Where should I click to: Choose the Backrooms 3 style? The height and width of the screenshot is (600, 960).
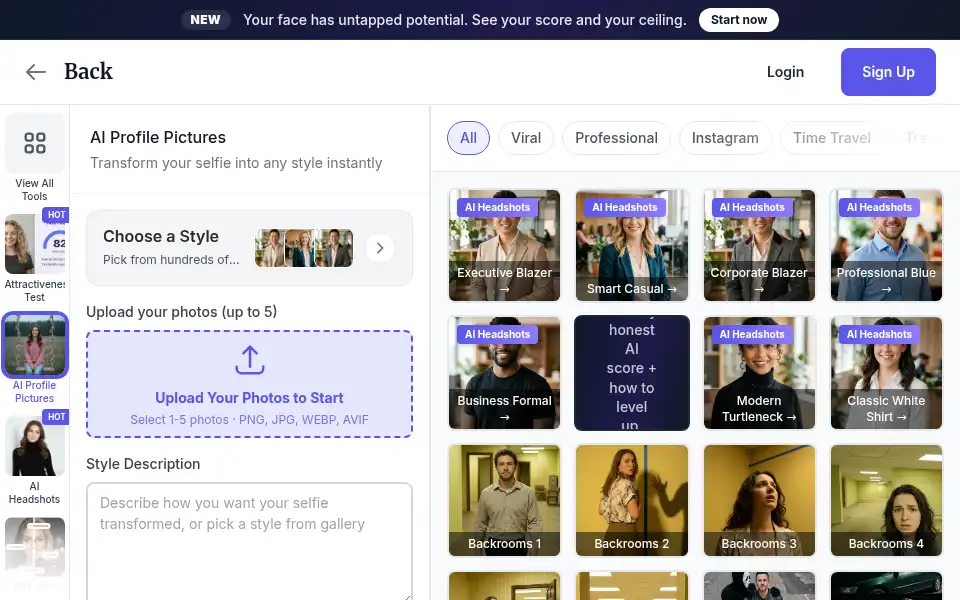point(759,501)
